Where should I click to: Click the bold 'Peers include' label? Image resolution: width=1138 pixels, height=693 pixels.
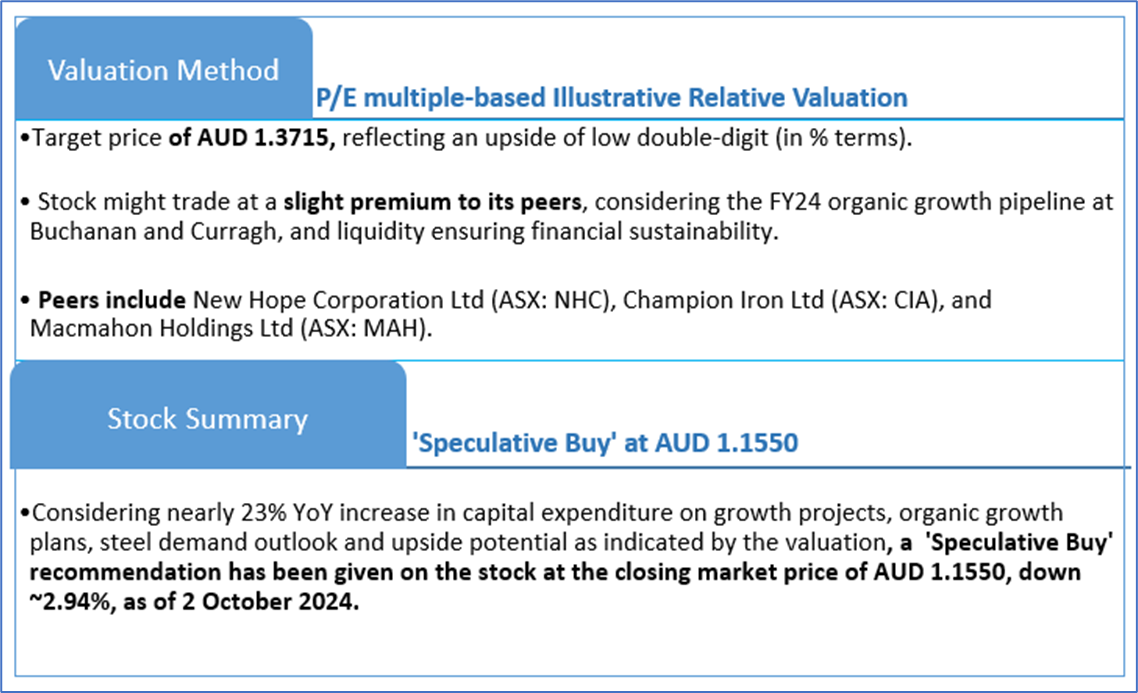coord(111,300)
